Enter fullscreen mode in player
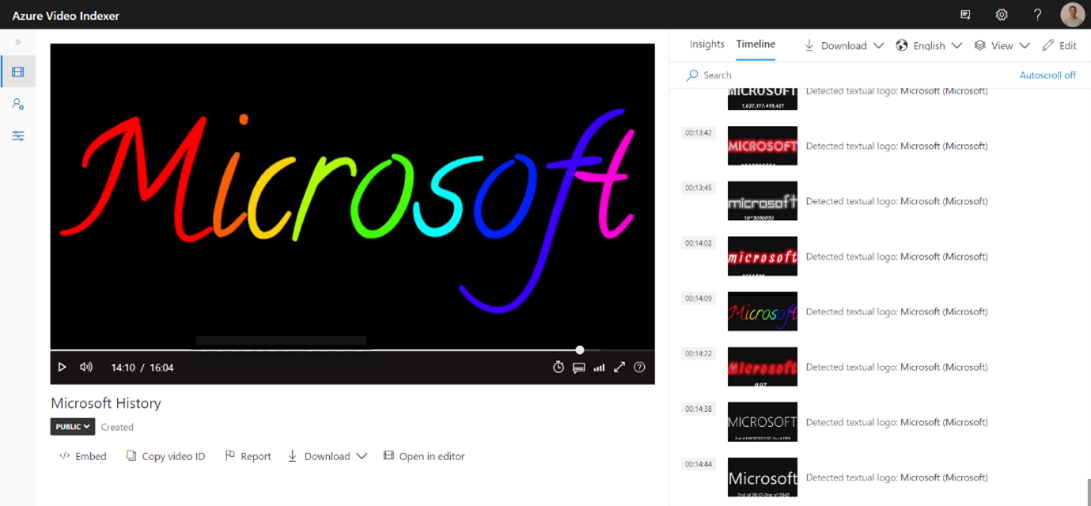This screenshot has height=506, width=1091. click(x=619, y=367)
